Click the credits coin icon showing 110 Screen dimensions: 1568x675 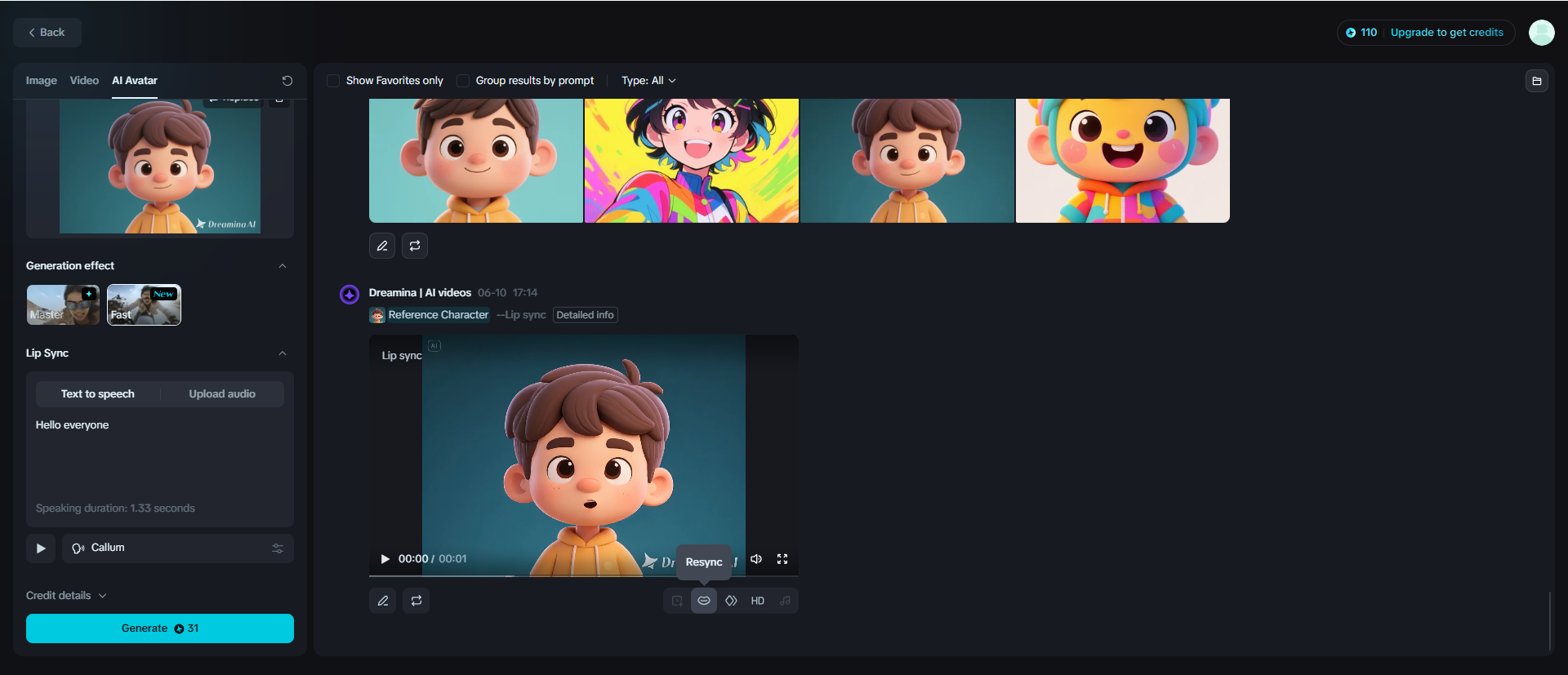pos(1351,33)
